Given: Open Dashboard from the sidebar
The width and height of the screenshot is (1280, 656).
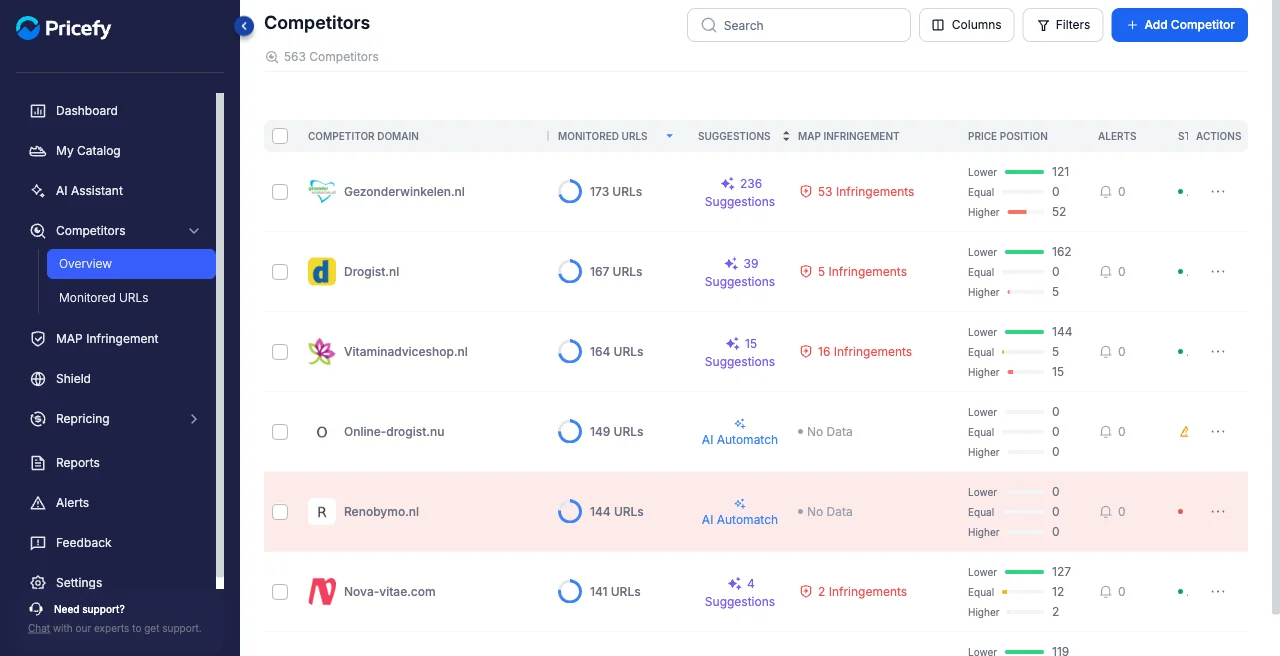Looking at the screenshot, I should (x=86, y=111).
